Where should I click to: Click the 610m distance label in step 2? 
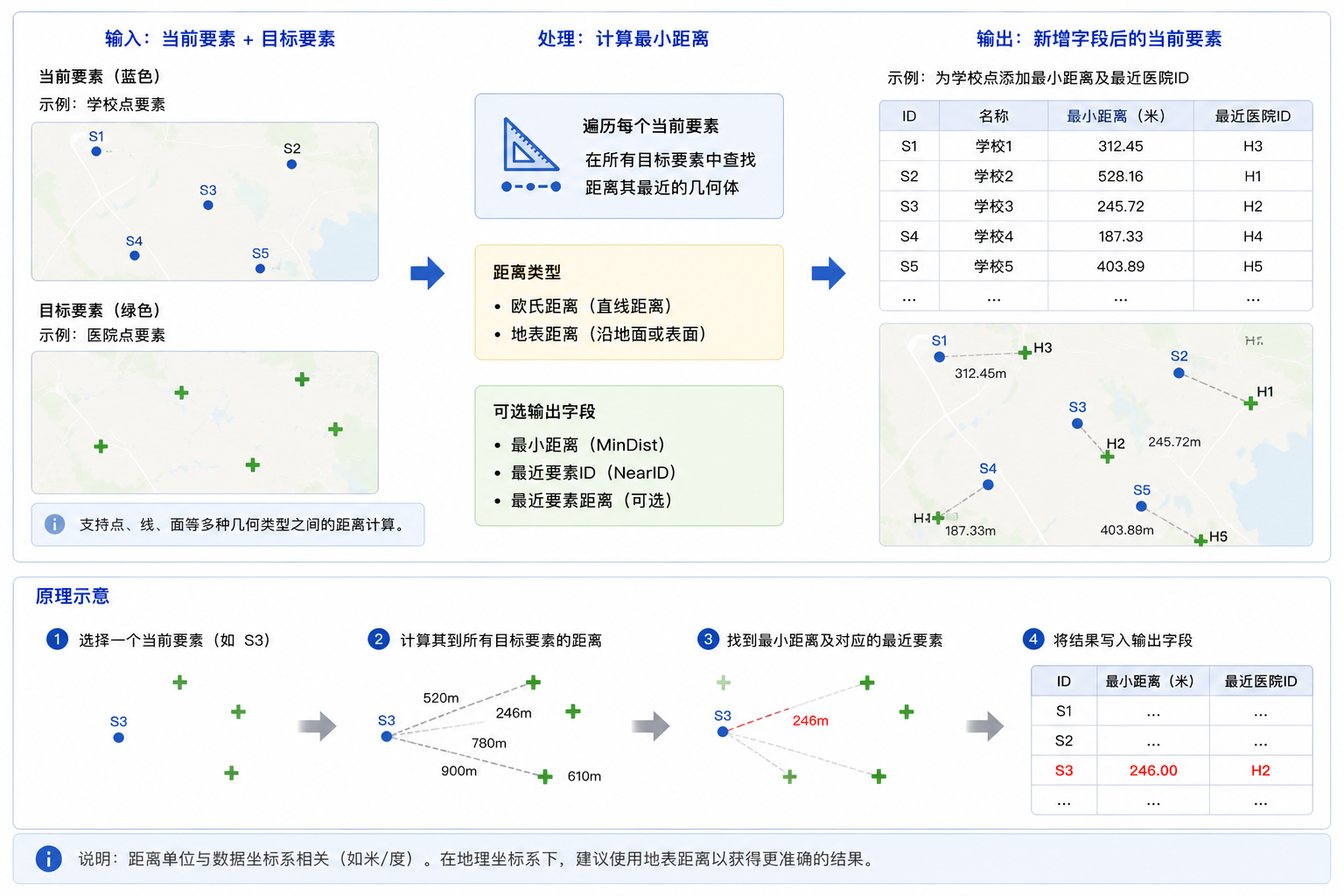[584, 776]
